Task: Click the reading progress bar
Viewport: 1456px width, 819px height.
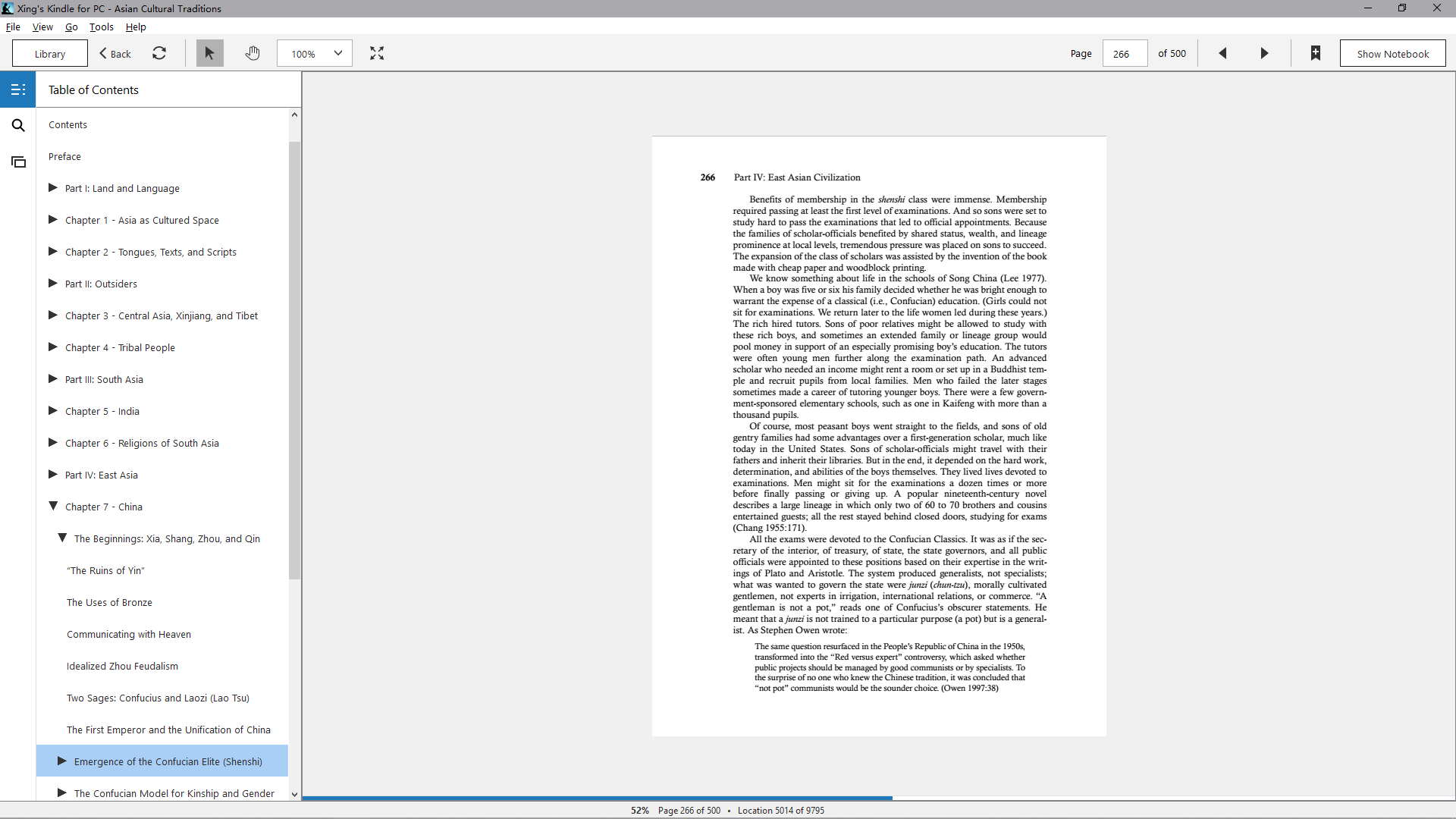Action: click(x=878, y=798)
